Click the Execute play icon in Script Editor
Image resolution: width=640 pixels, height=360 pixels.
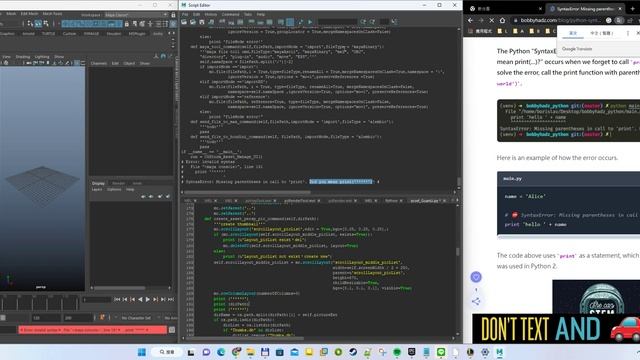point(310,22)
